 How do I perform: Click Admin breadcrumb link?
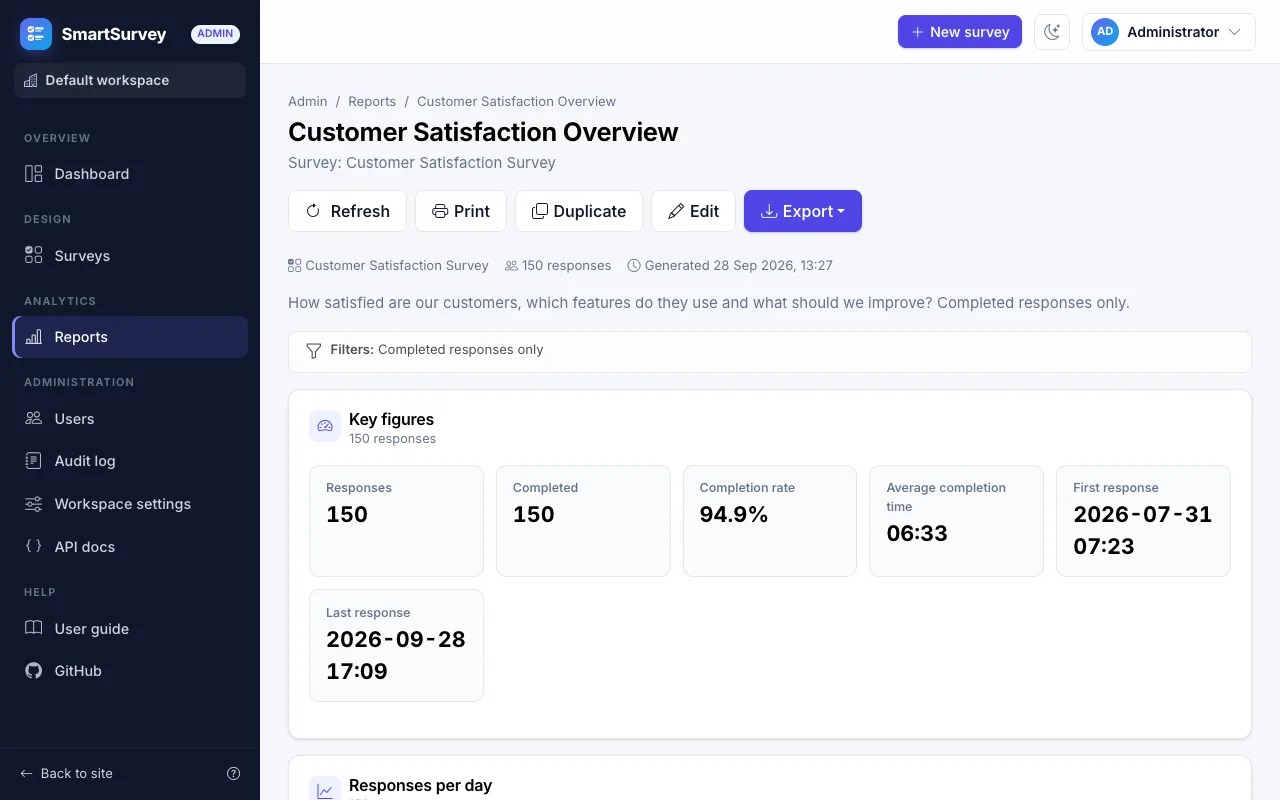pos(308,101)
